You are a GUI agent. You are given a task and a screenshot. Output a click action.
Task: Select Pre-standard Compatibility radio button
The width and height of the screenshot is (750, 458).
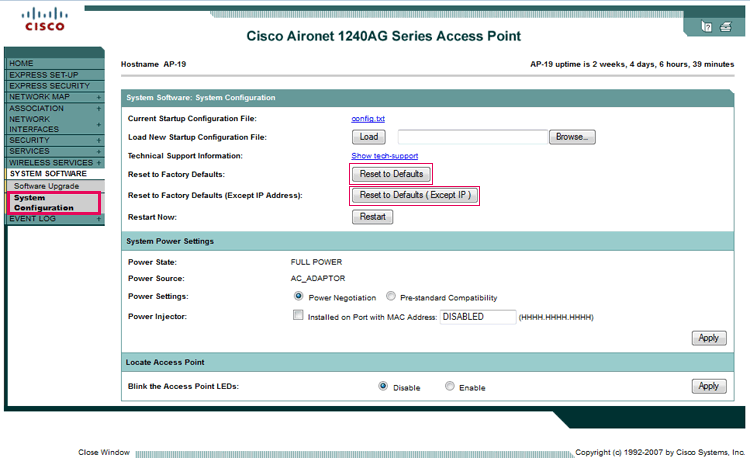pyautogui.click(x=391, y=296)
